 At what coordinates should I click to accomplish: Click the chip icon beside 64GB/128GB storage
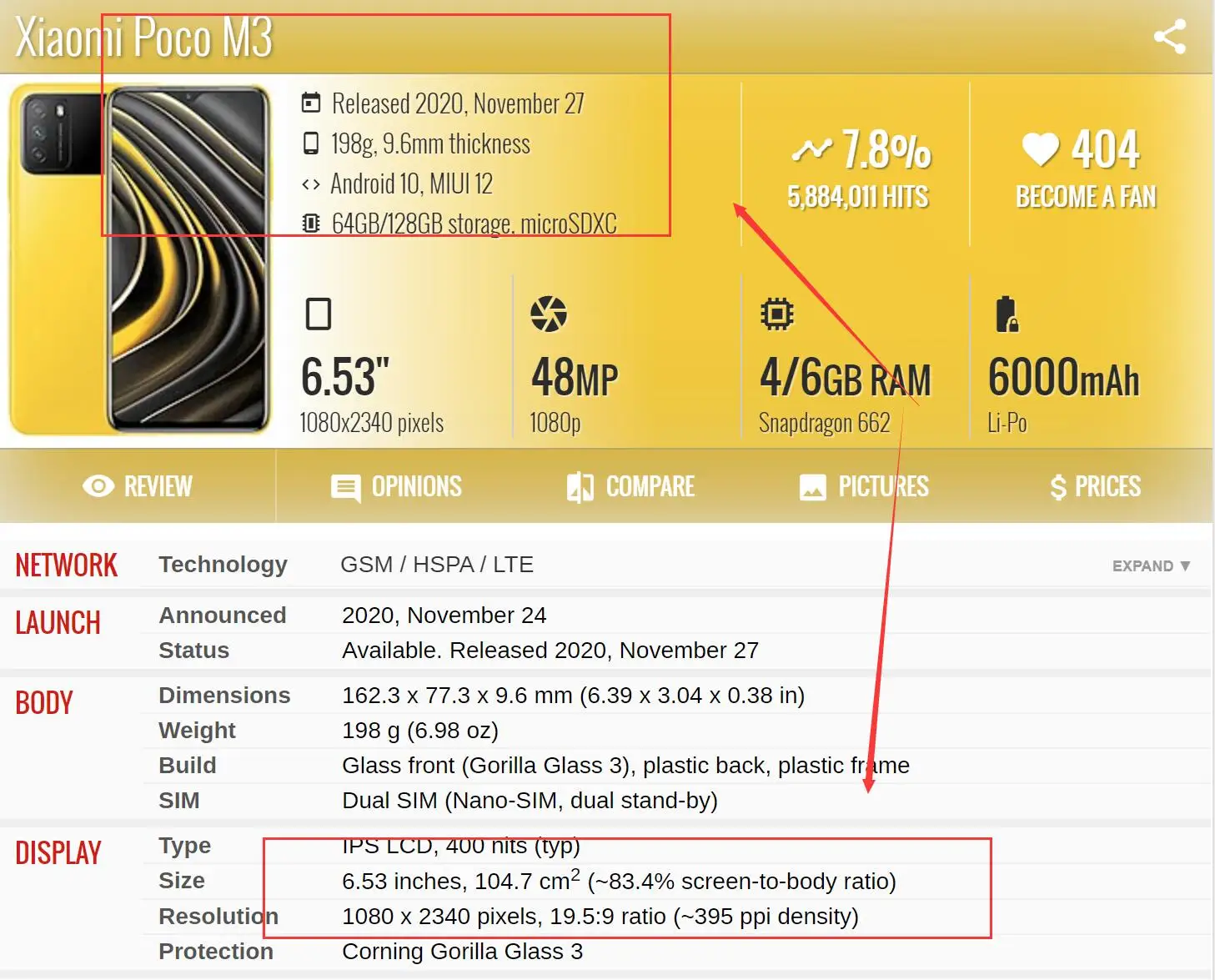point(311,223)
